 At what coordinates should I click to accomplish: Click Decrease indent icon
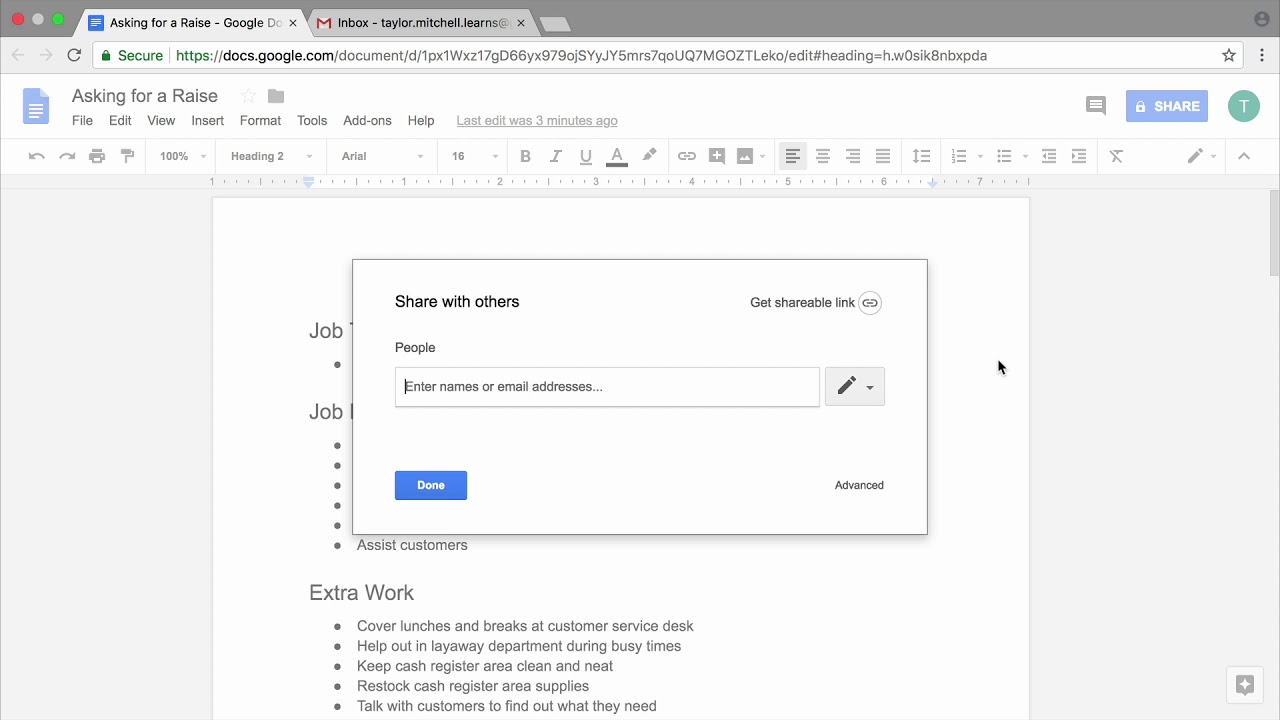tap(1049, 156)
